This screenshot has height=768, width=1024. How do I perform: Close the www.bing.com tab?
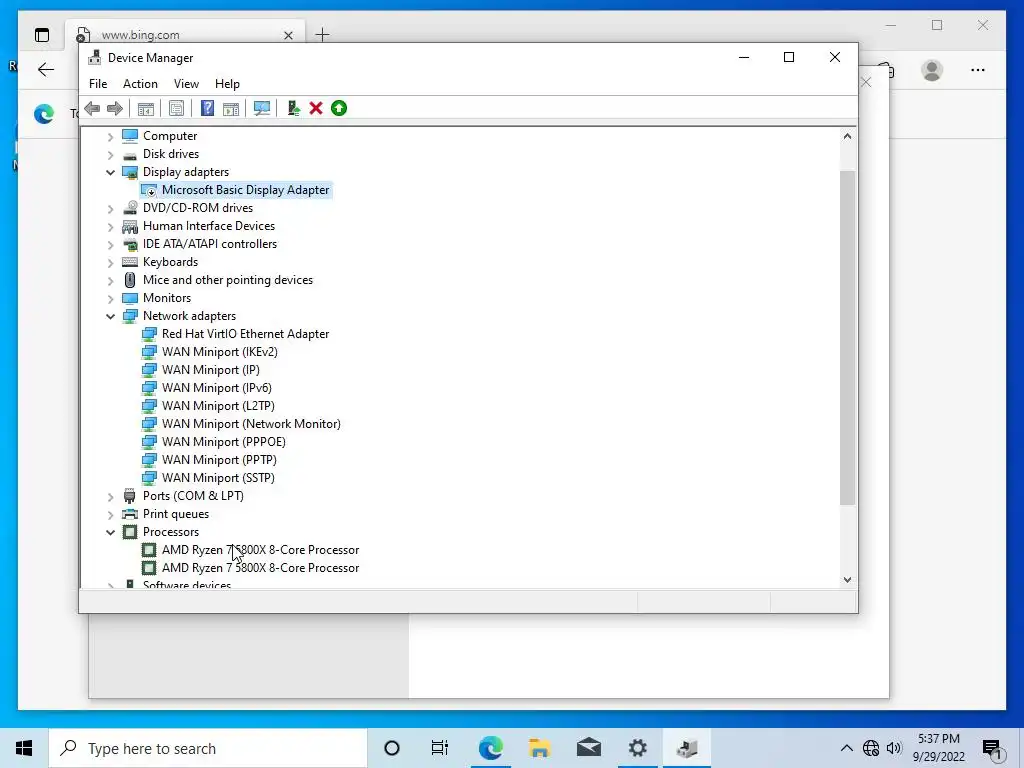point(288,35)
